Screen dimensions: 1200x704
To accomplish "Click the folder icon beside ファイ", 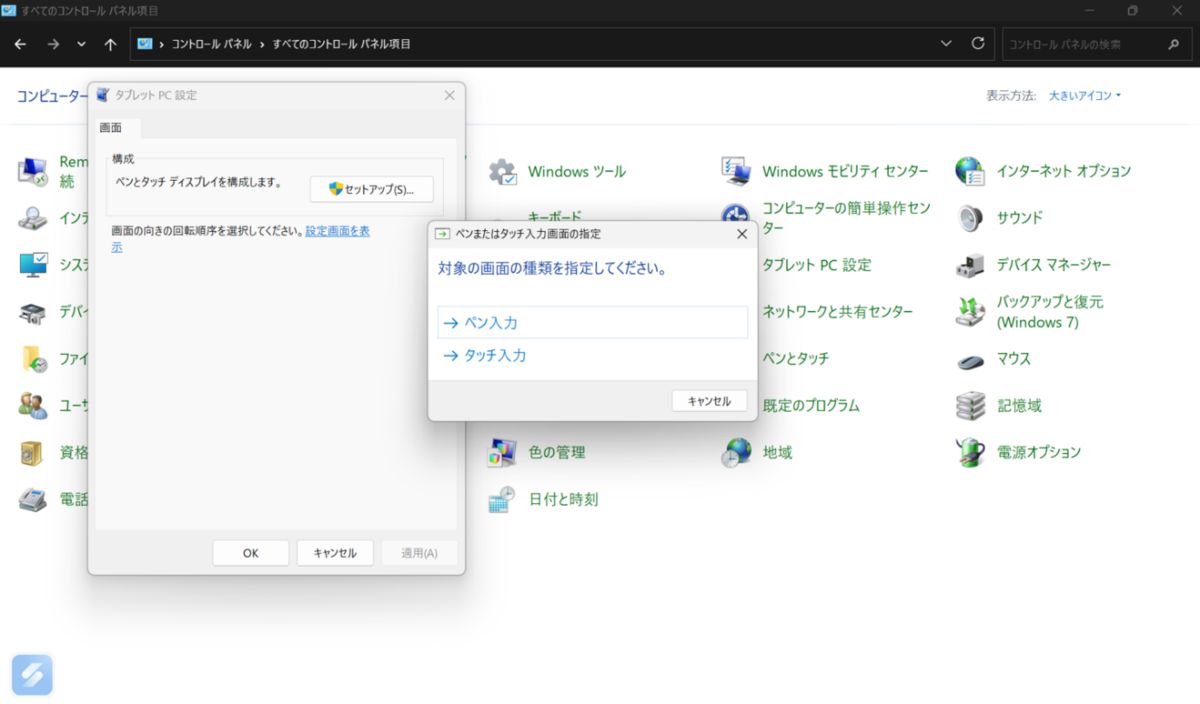I will click(33, 359).
